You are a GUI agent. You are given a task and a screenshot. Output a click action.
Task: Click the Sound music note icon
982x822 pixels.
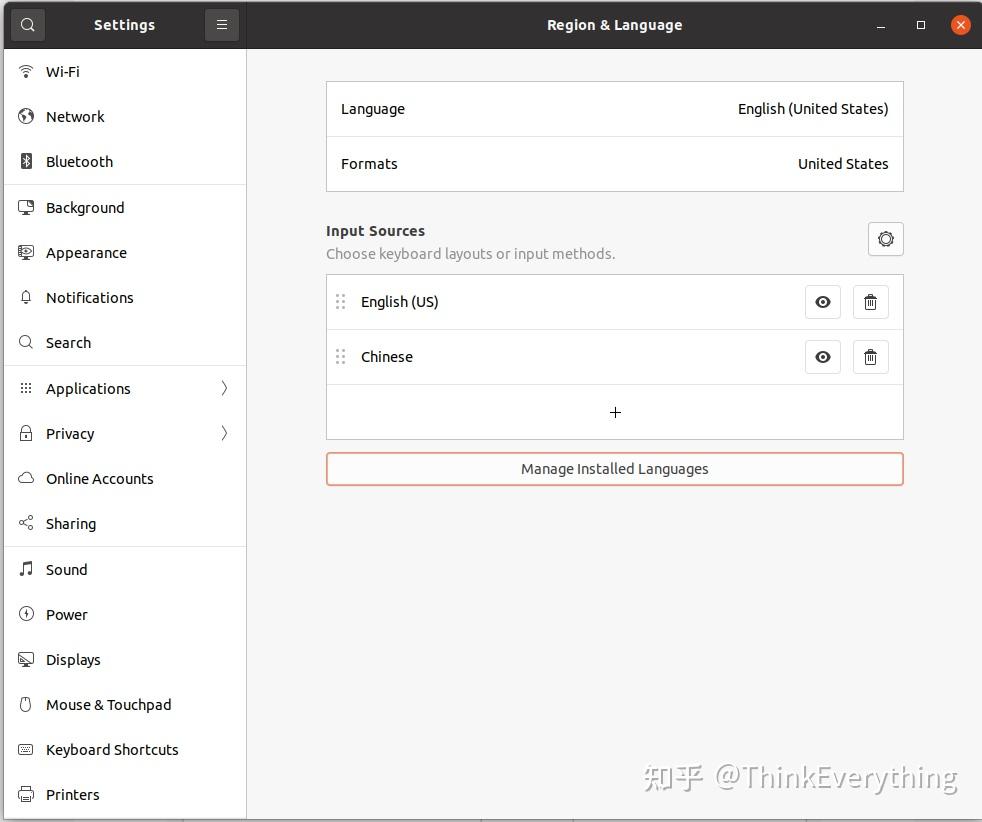[x=27, y=570]
